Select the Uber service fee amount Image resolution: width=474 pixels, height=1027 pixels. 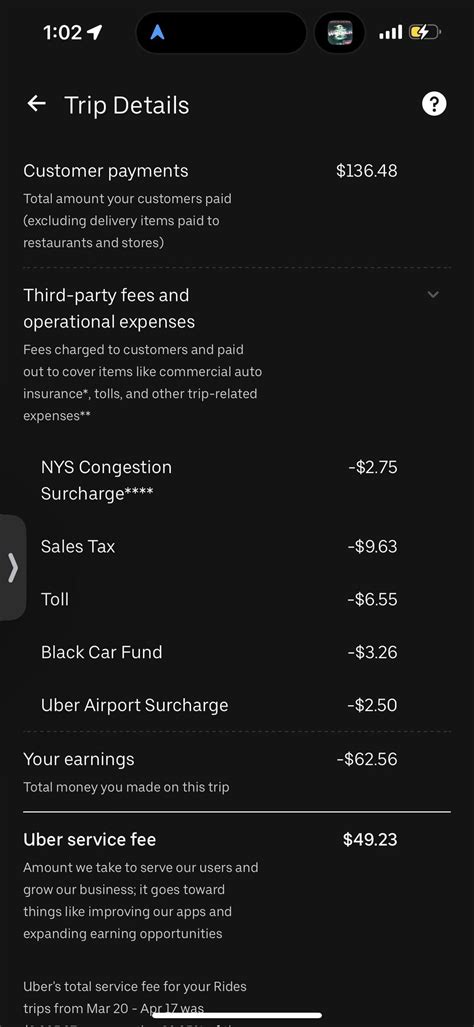point(370,840)
